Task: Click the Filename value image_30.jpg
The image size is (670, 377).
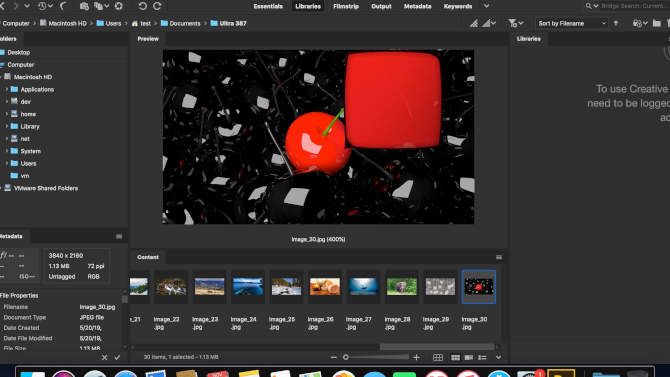Action: pos(97,307)
